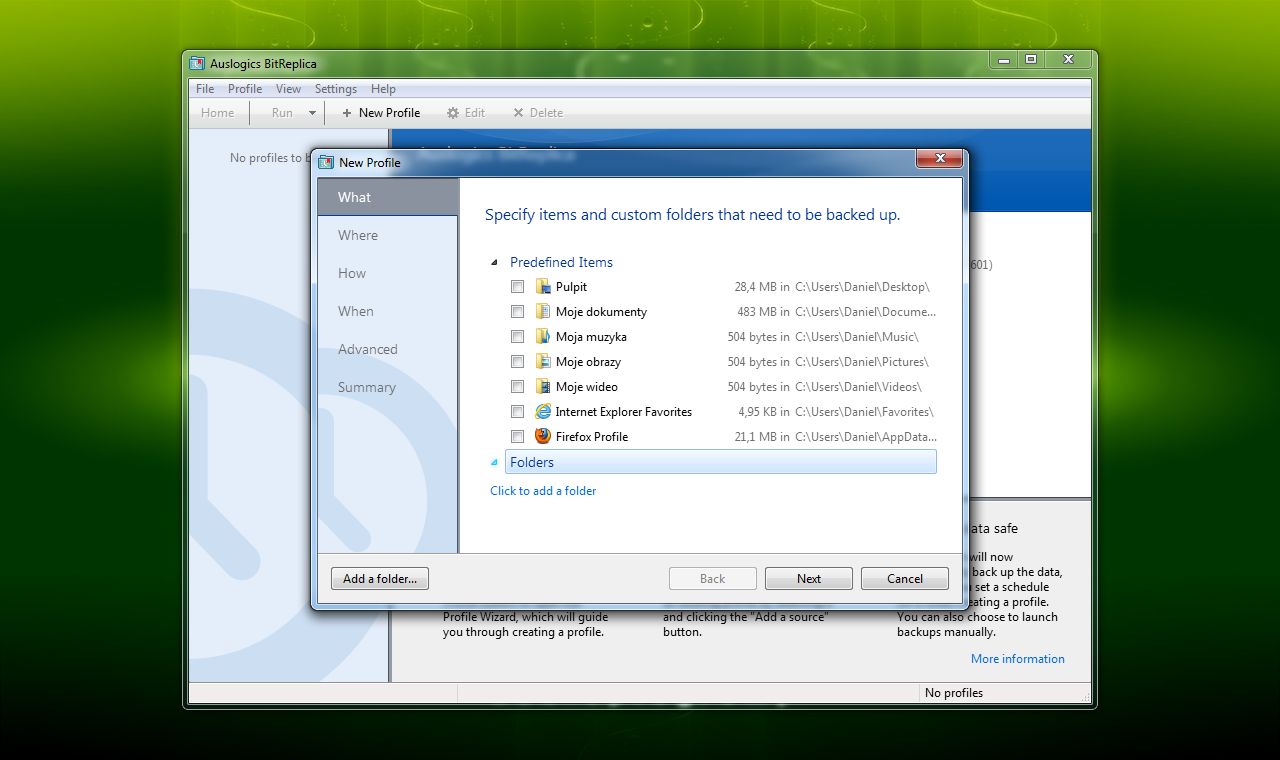Close the New Profile dialog
Image resolution: width=1280 pixels, height=760 pixels.
tap(940, 159)
